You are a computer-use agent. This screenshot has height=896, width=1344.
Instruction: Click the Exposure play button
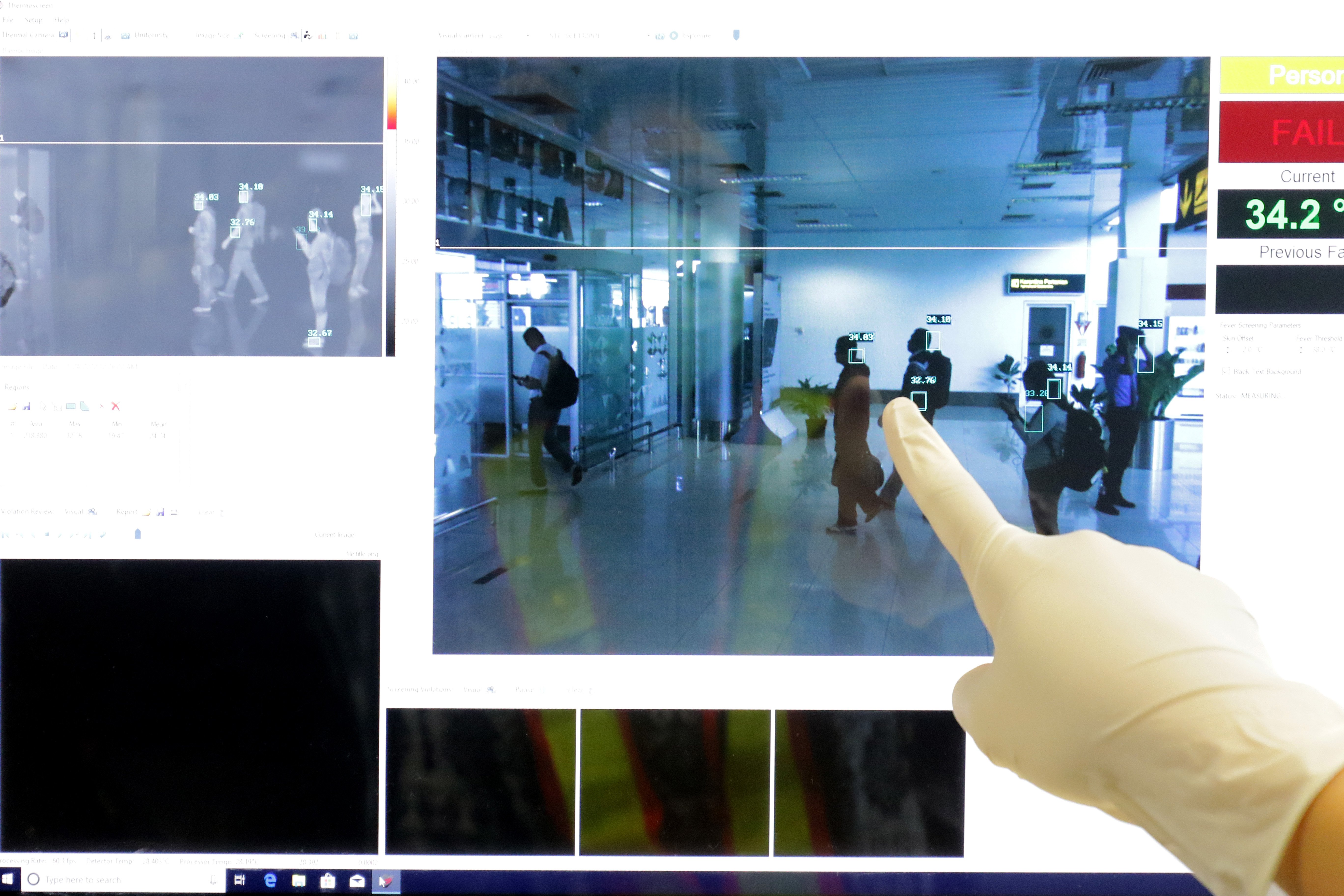[x=674, y=35]
